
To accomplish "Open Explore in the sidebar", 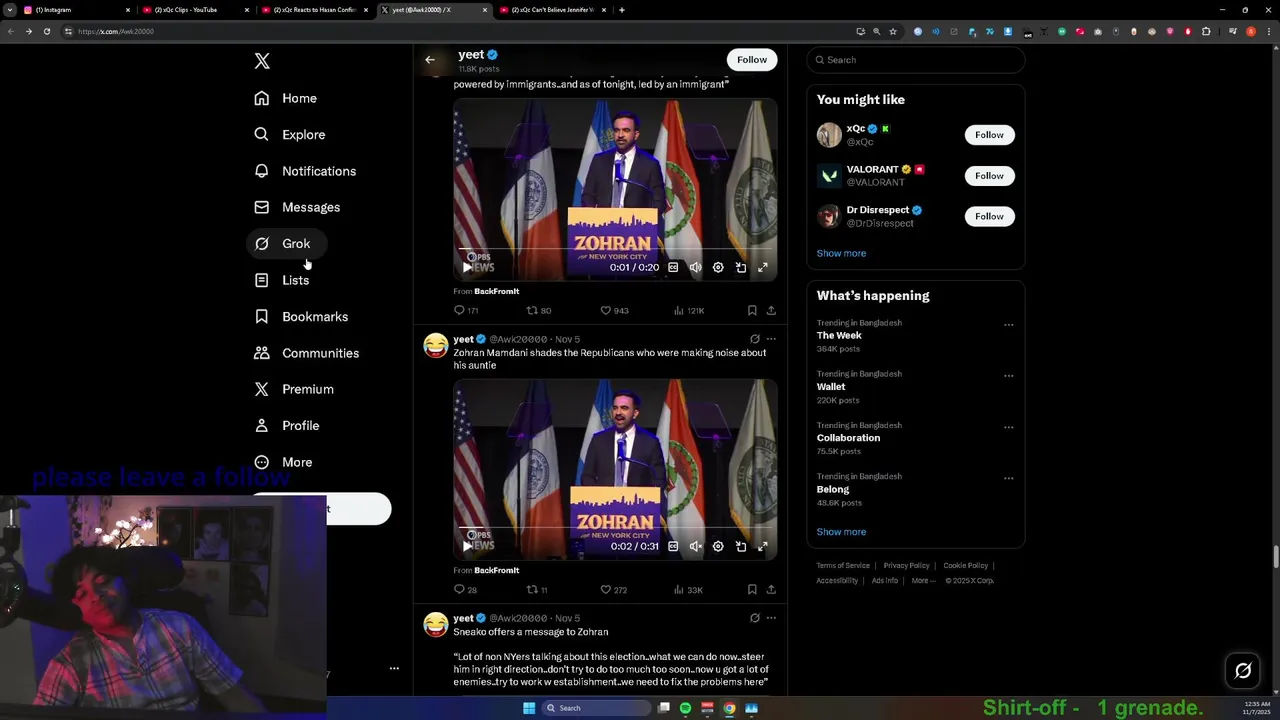I will pyautogui.click(x=289, y=134).
